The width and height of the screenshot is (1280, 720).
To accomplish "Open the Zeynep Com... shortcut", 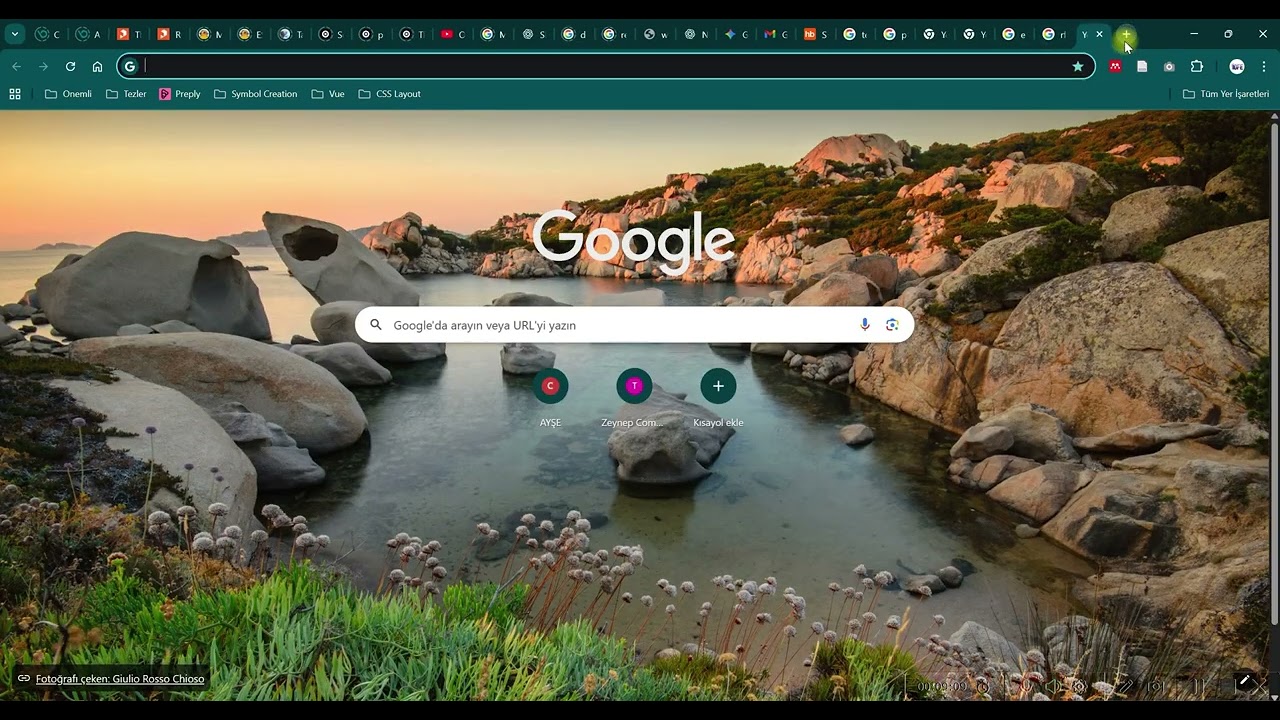I will 633,397.
